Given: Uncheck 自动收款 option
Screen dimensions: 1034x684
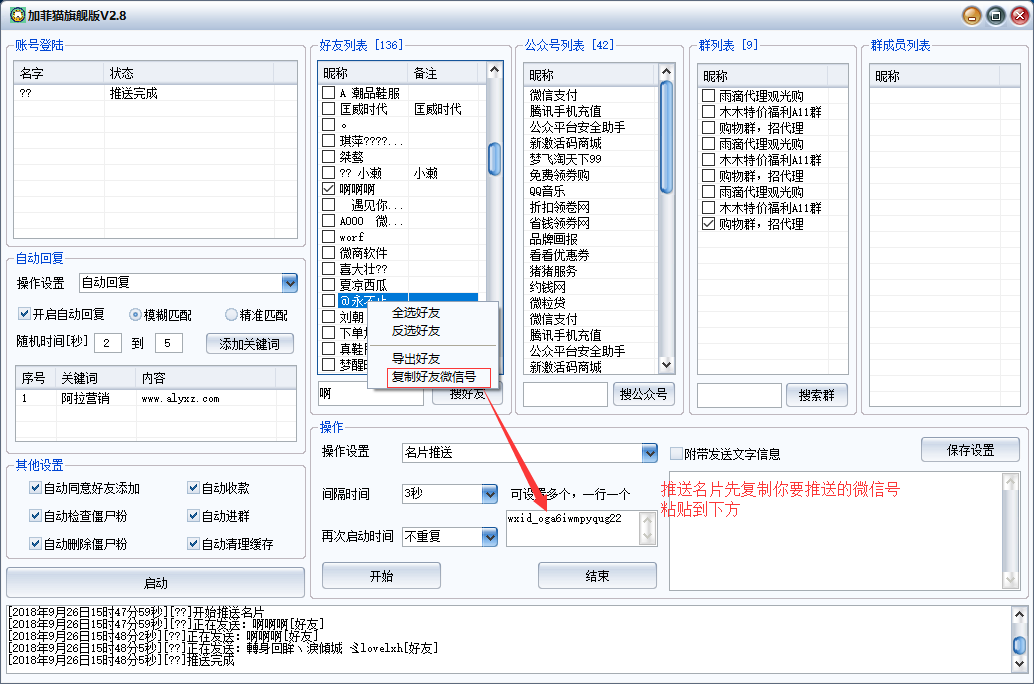Looking at the screenshot, I should [x=193, y=488].
